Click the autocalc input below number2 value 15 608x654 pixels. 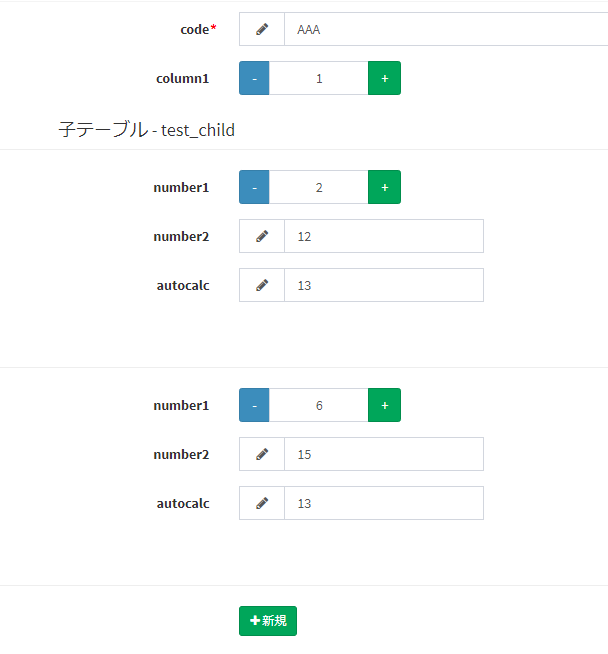tap(384, 503)
